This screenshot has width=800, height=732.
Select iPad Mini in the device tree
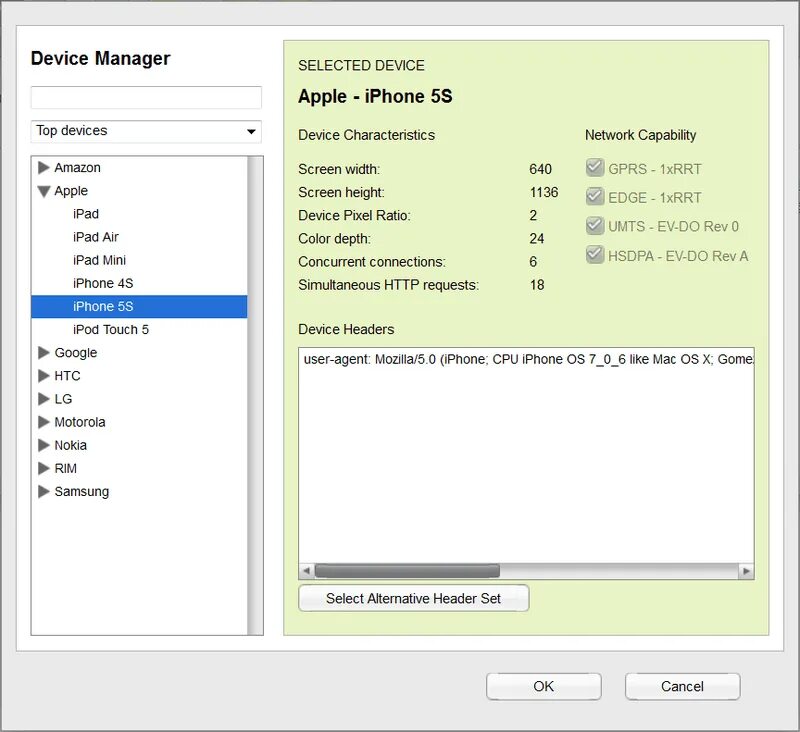[x=139, y=260]
